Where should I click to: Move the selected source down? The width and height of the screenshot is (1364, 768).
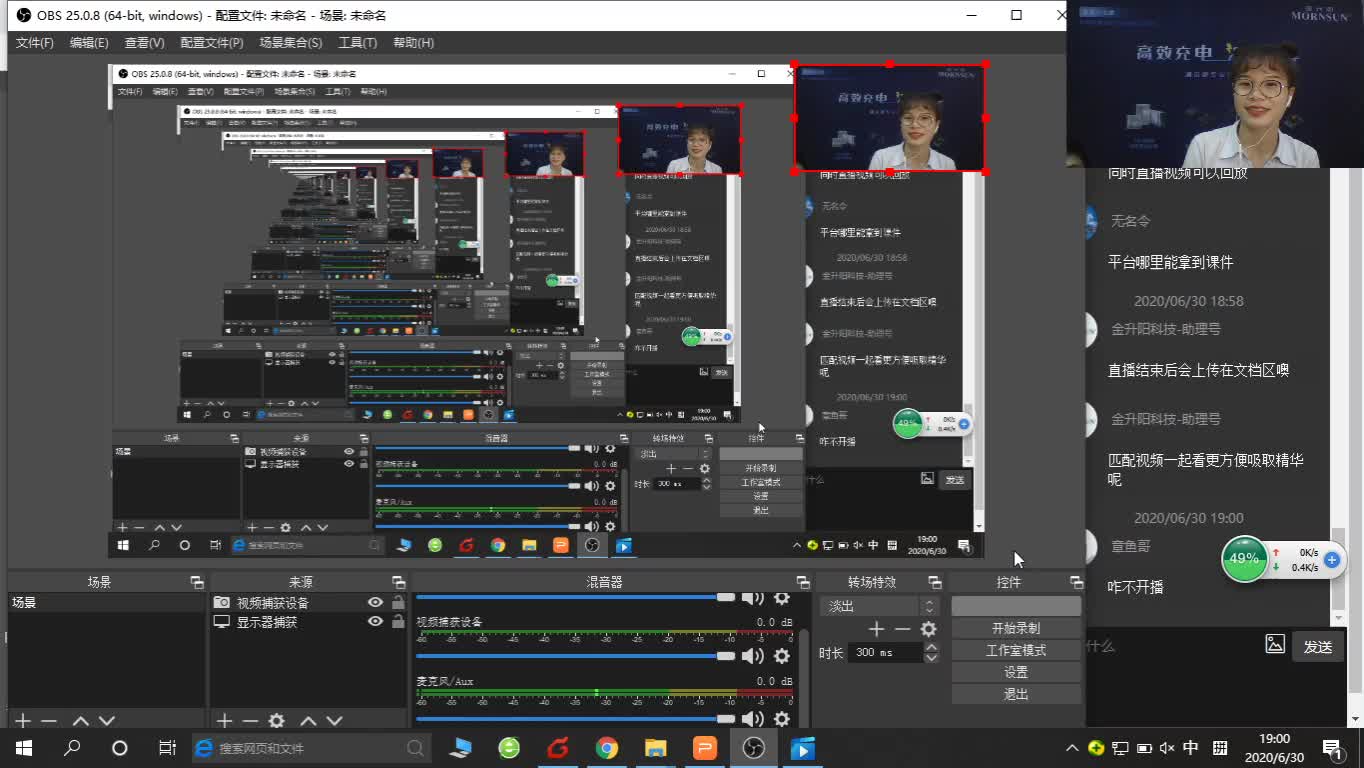click(334, 720)
